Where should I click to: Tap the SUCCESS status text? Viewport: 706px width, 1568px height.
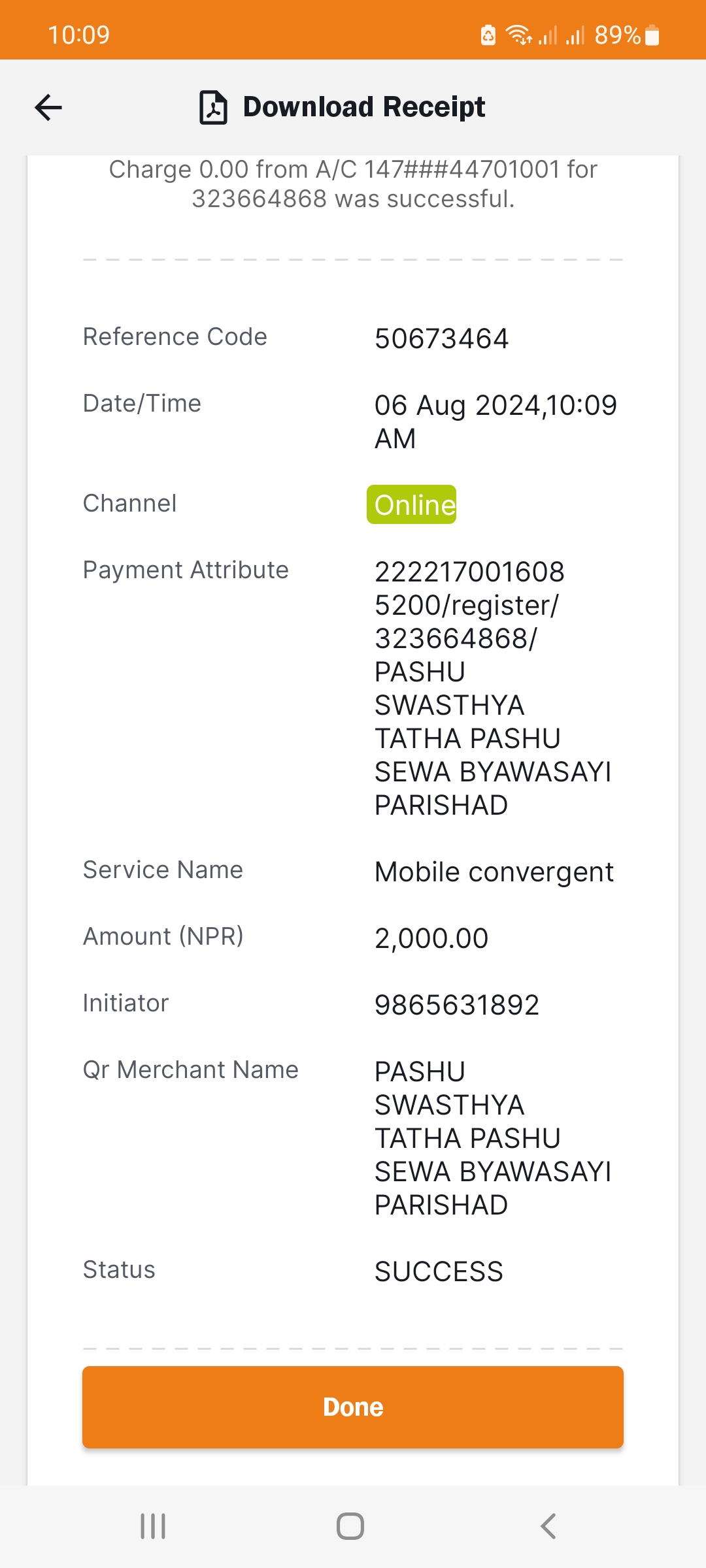point(439,1271)
